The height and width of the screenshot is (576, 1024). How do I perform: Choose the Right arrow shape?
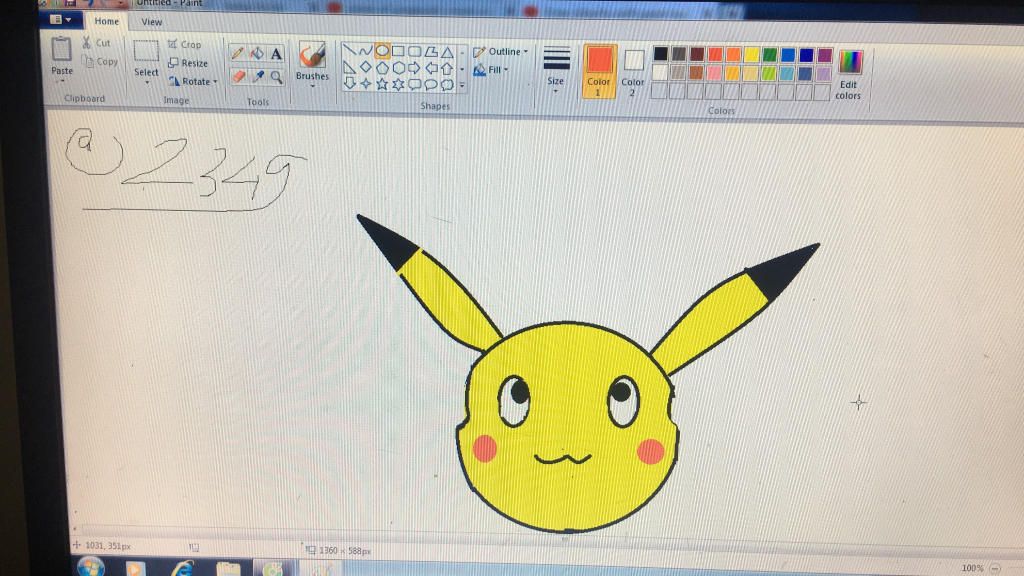point(415,67)
